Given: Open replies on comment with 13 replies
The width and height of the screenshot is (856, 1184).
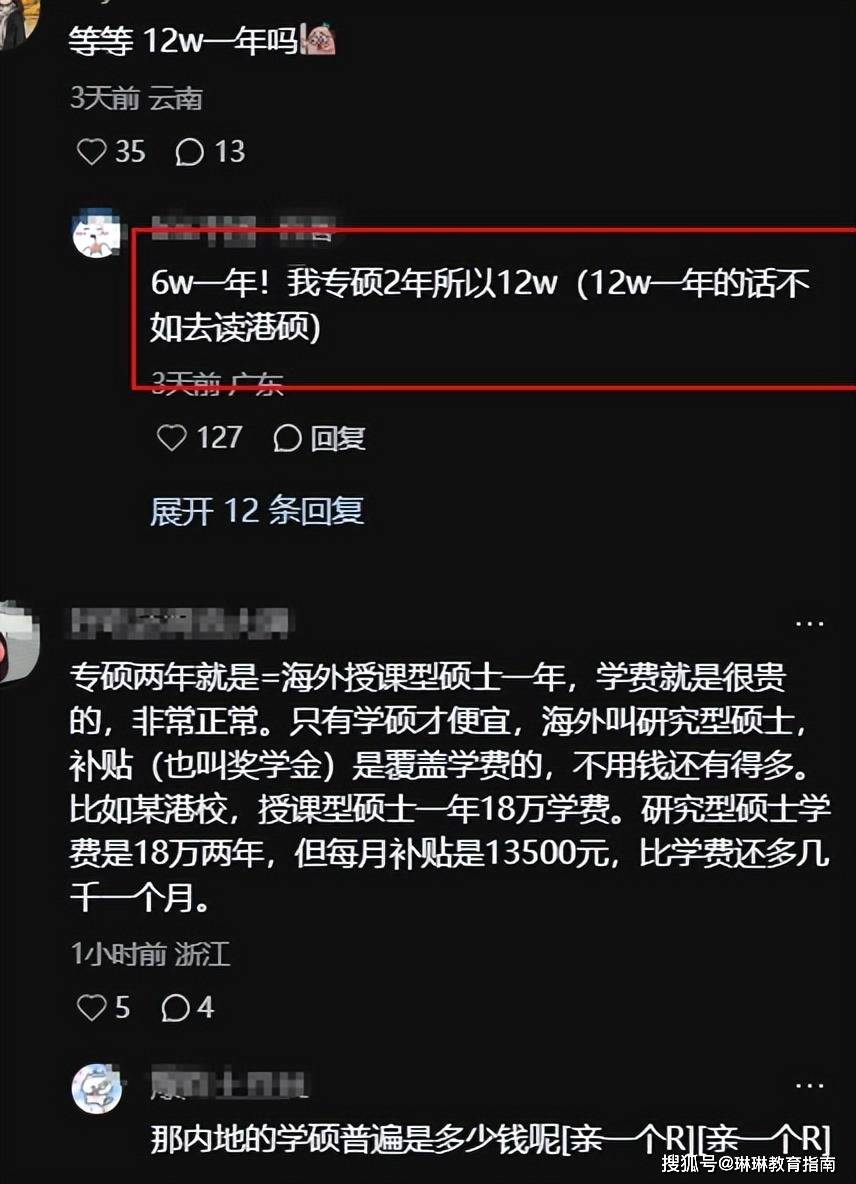Looking at the screenshot, I should pyautogui.click(x=189, y=152).
